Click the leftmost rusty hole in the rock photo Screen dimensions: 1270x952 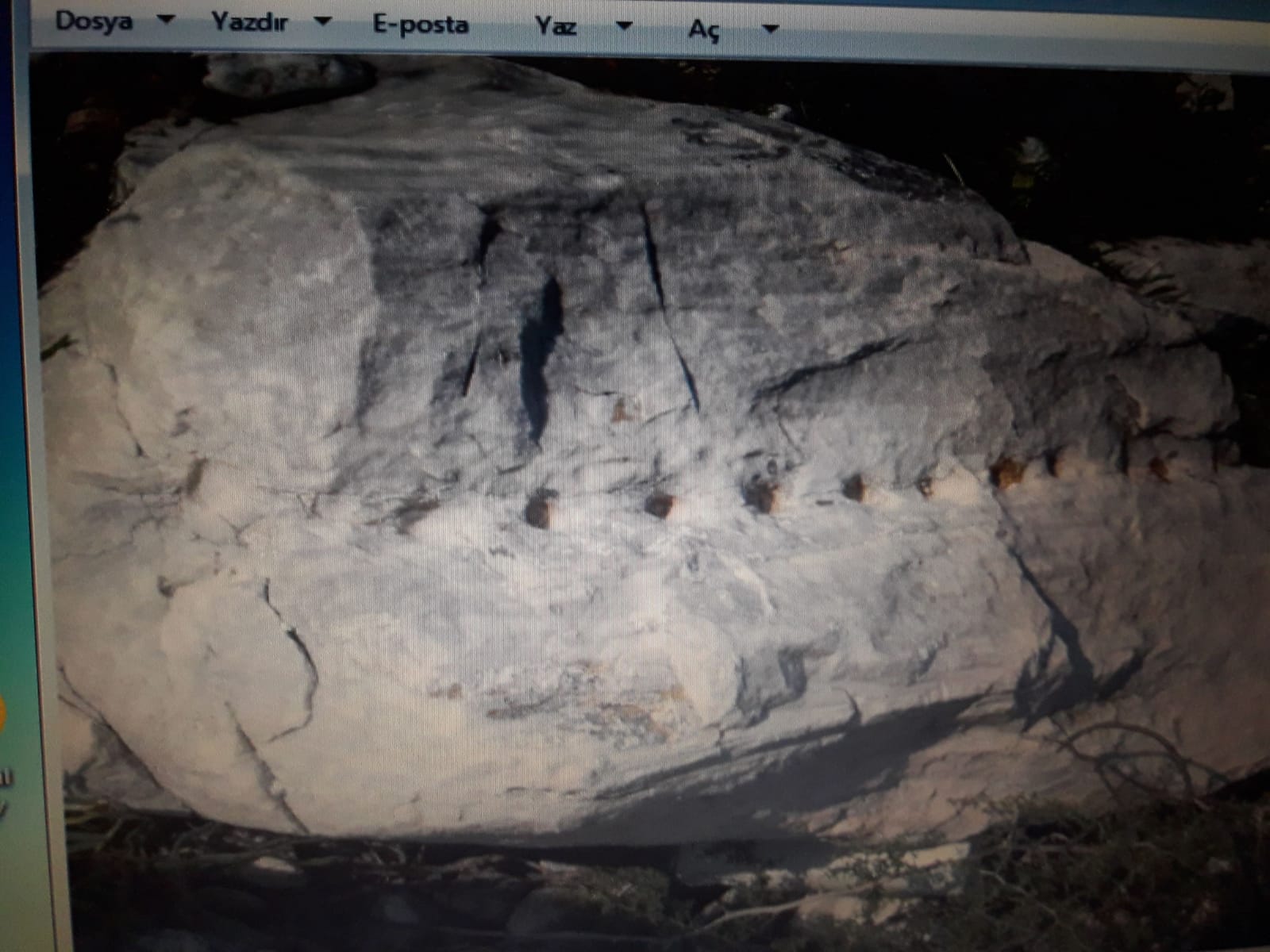tap(540, 509)
